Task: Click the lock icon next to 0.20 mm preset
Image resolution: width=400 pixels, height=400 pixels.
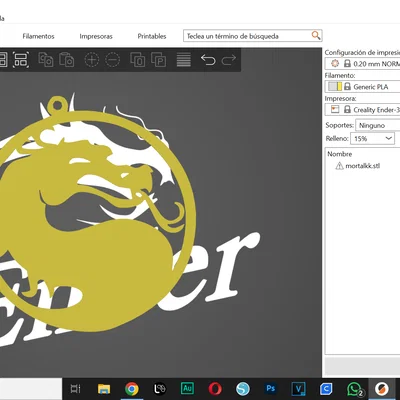Action: [347, 63]
